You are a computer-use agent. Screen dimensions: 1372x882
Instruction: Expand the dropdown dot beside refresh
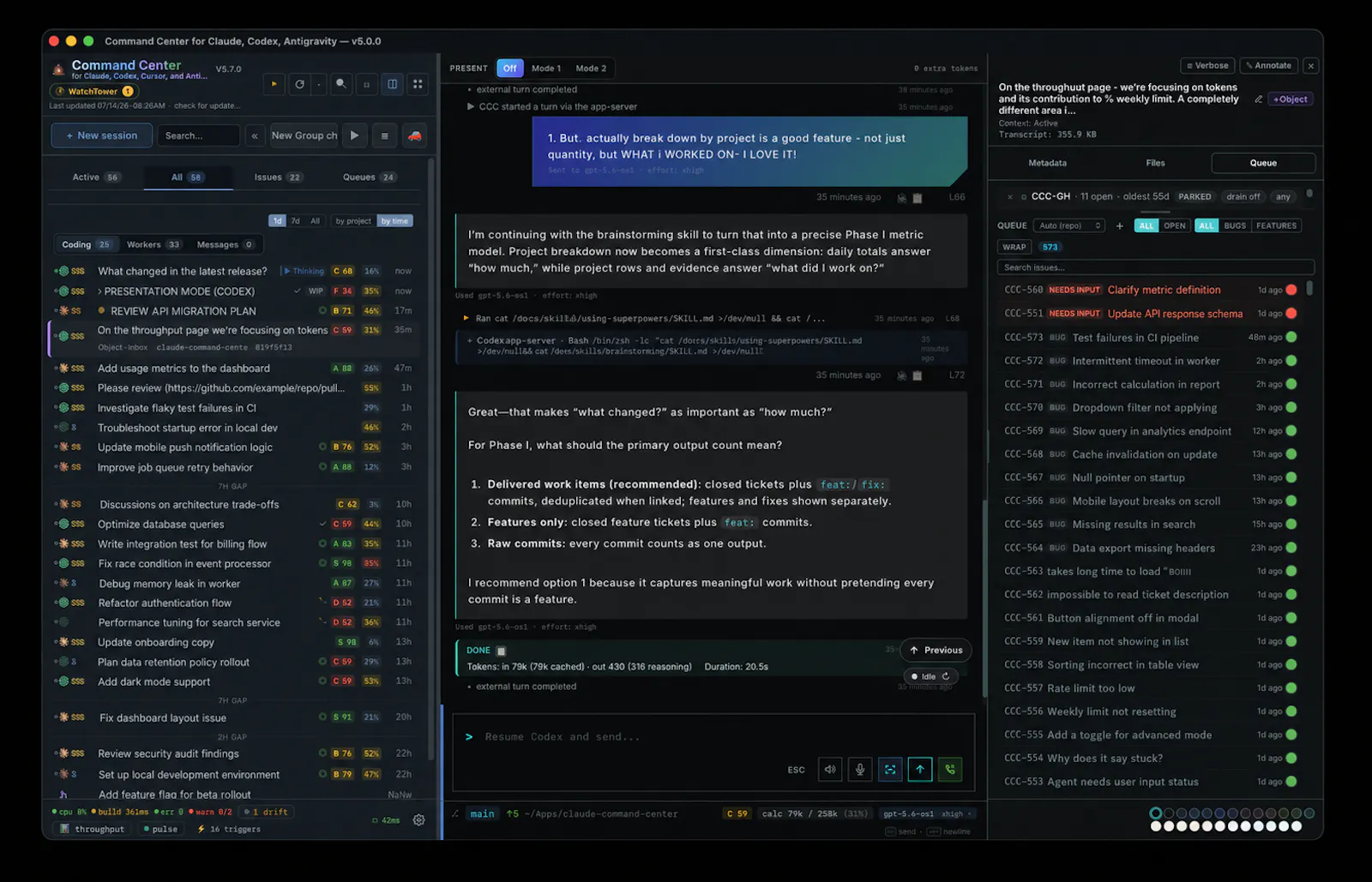click(x=319, y=84)
